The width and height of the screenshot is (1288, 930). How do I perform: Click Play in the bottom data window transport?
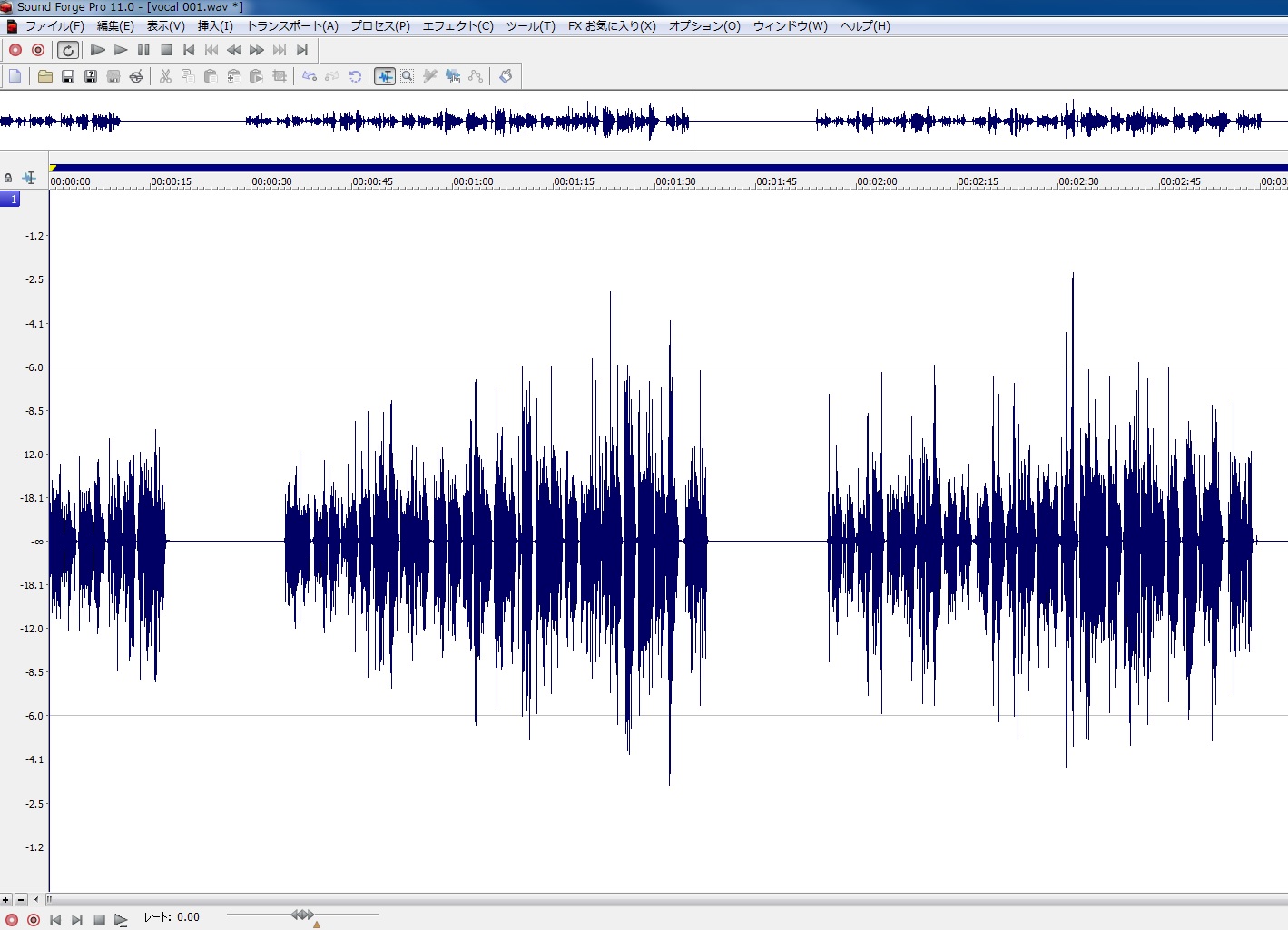click(121, 920)
